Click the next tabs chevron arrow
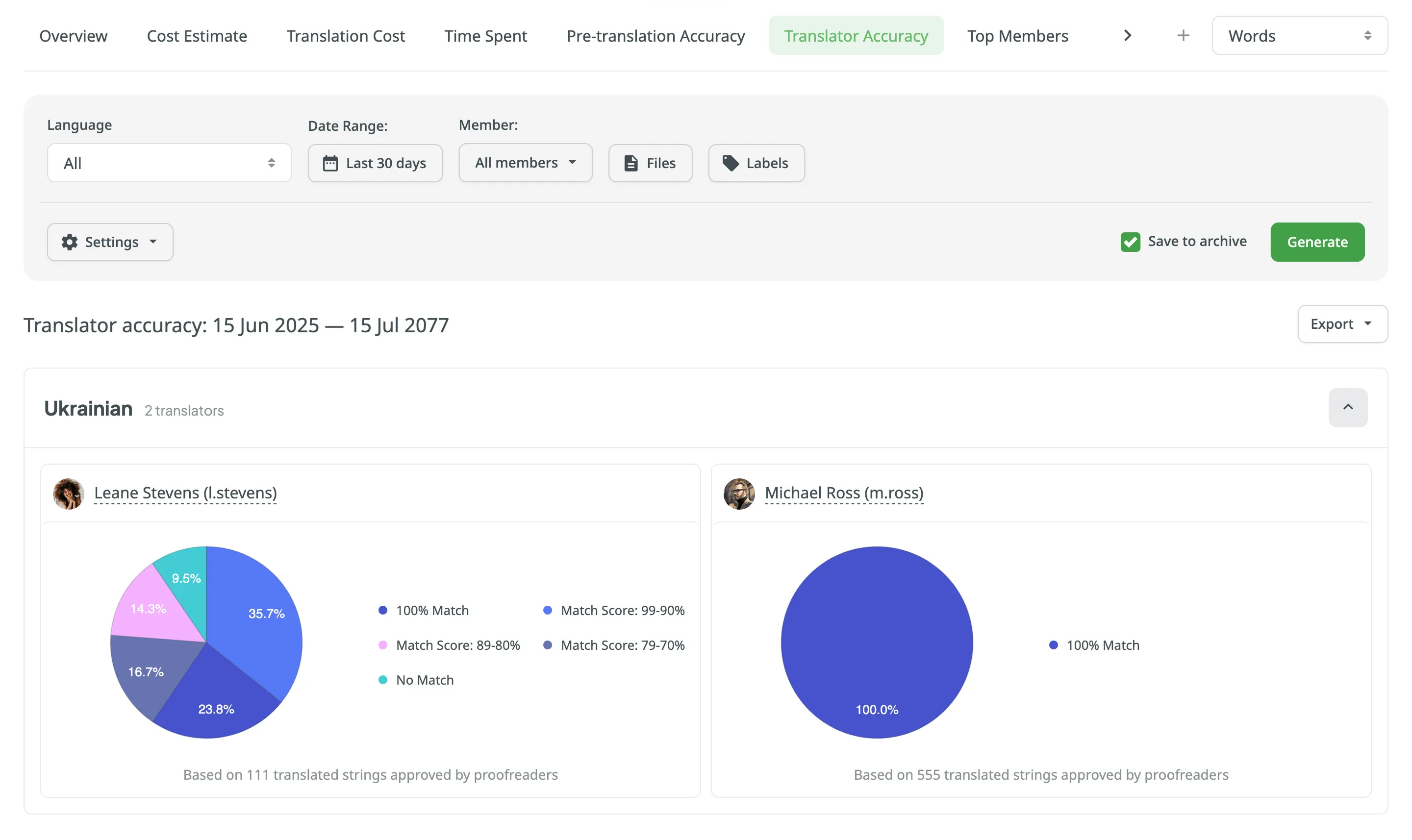 [1127, 36]
